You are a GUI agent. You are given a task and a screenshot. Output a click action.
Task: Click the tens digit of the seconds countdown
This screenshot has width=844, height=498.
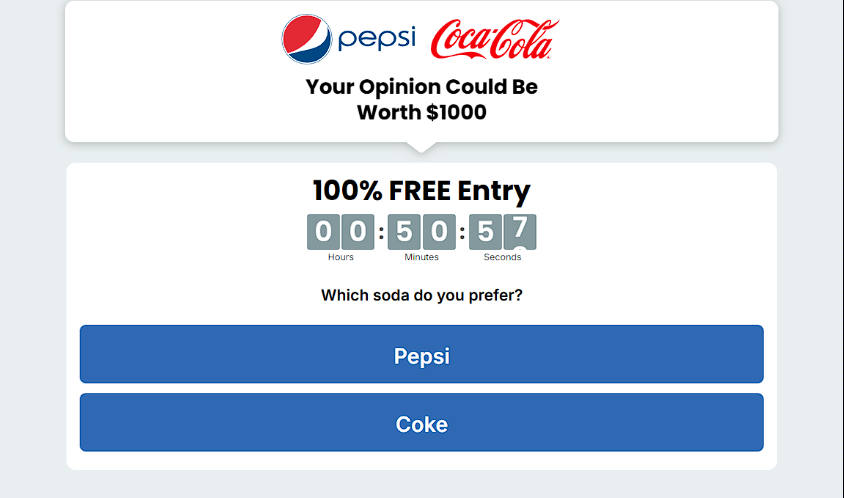point(485,232)
